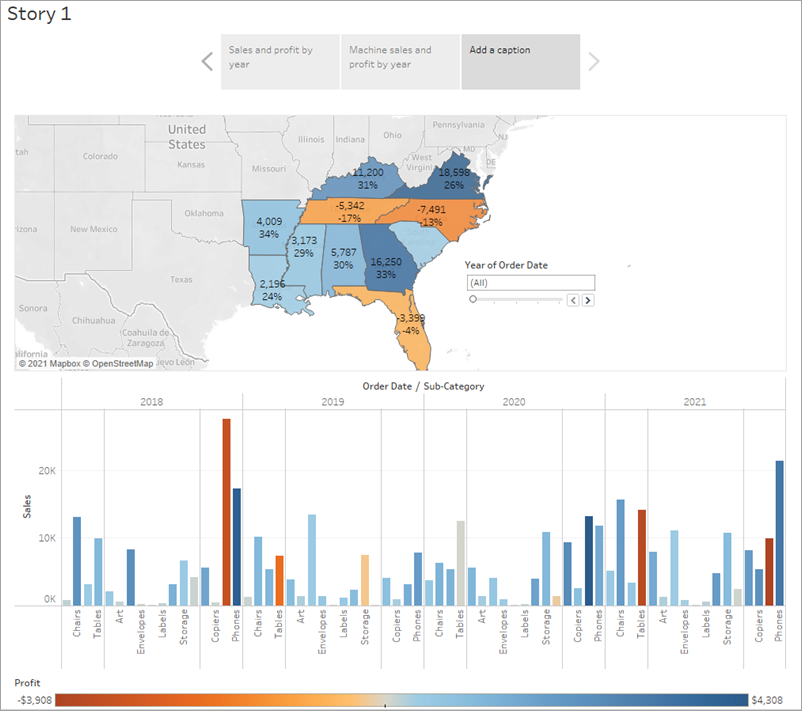The height and width of the screenshot is (711, 802).
Task: Click the right story navigation arrow
Action: click(x=594, y=61)
